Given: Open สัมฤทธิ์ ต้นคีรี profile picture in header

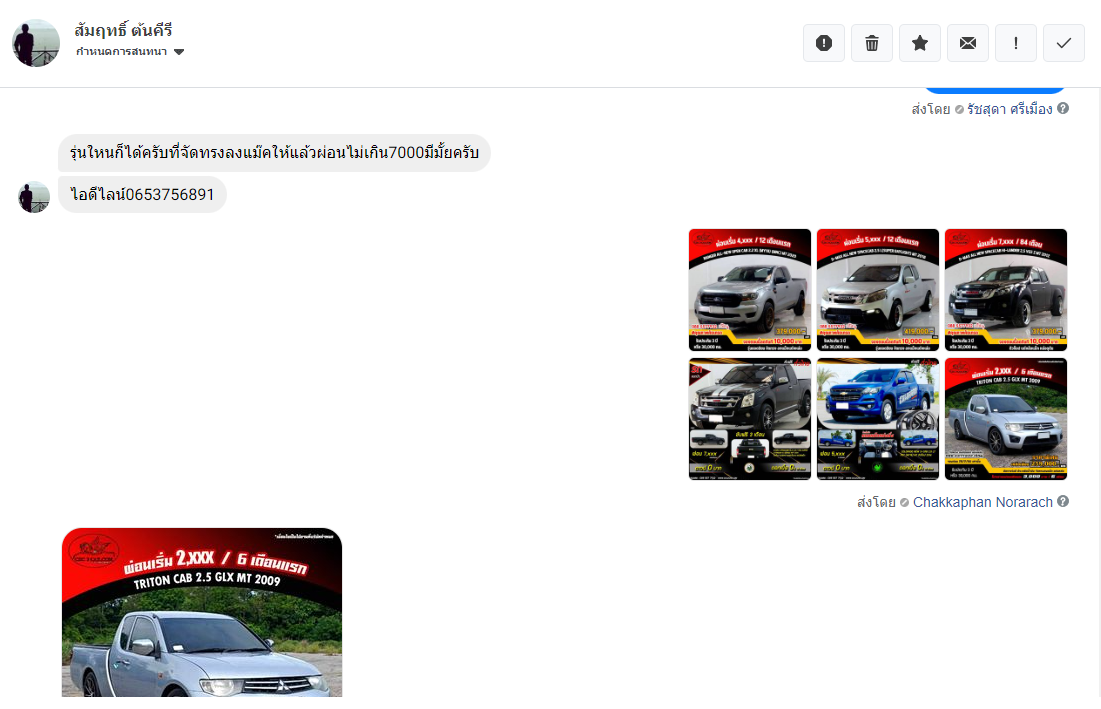Looking at the screenshot, I should tap(36, 43).
